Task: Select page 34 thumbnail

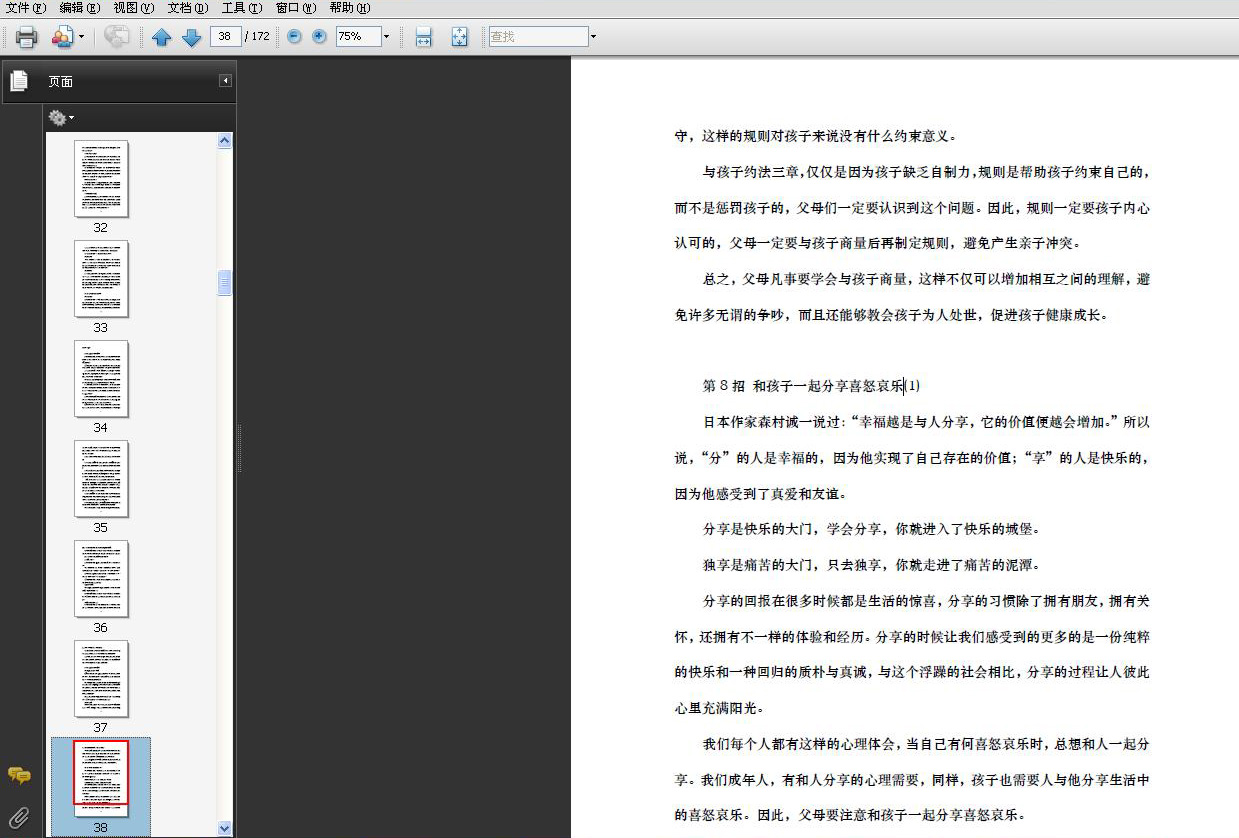Action: (x=101, y=379)
